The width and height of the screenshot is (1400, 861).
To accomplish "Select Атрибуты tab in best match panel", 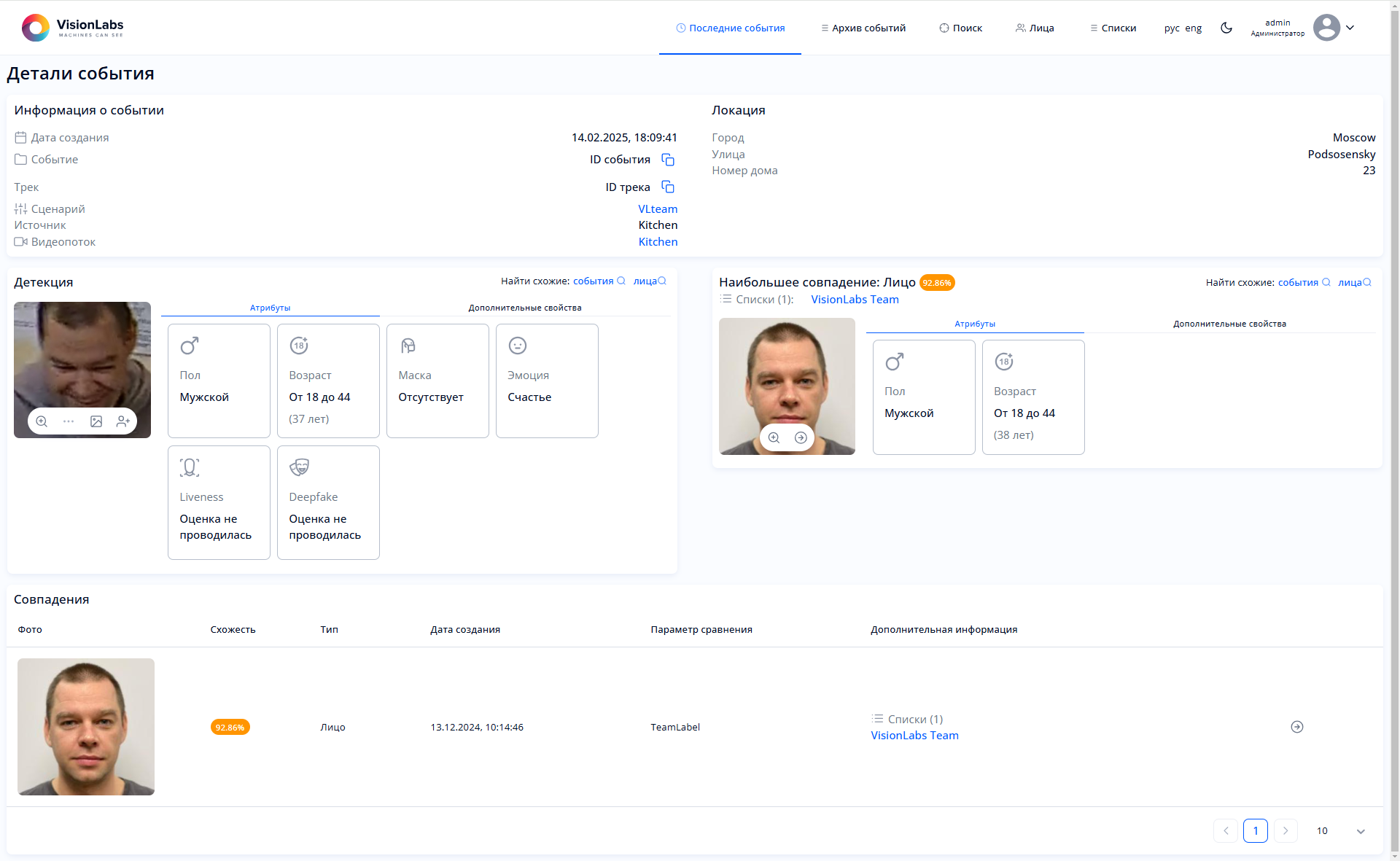I will pyautogui.click(x=975, y=324).
